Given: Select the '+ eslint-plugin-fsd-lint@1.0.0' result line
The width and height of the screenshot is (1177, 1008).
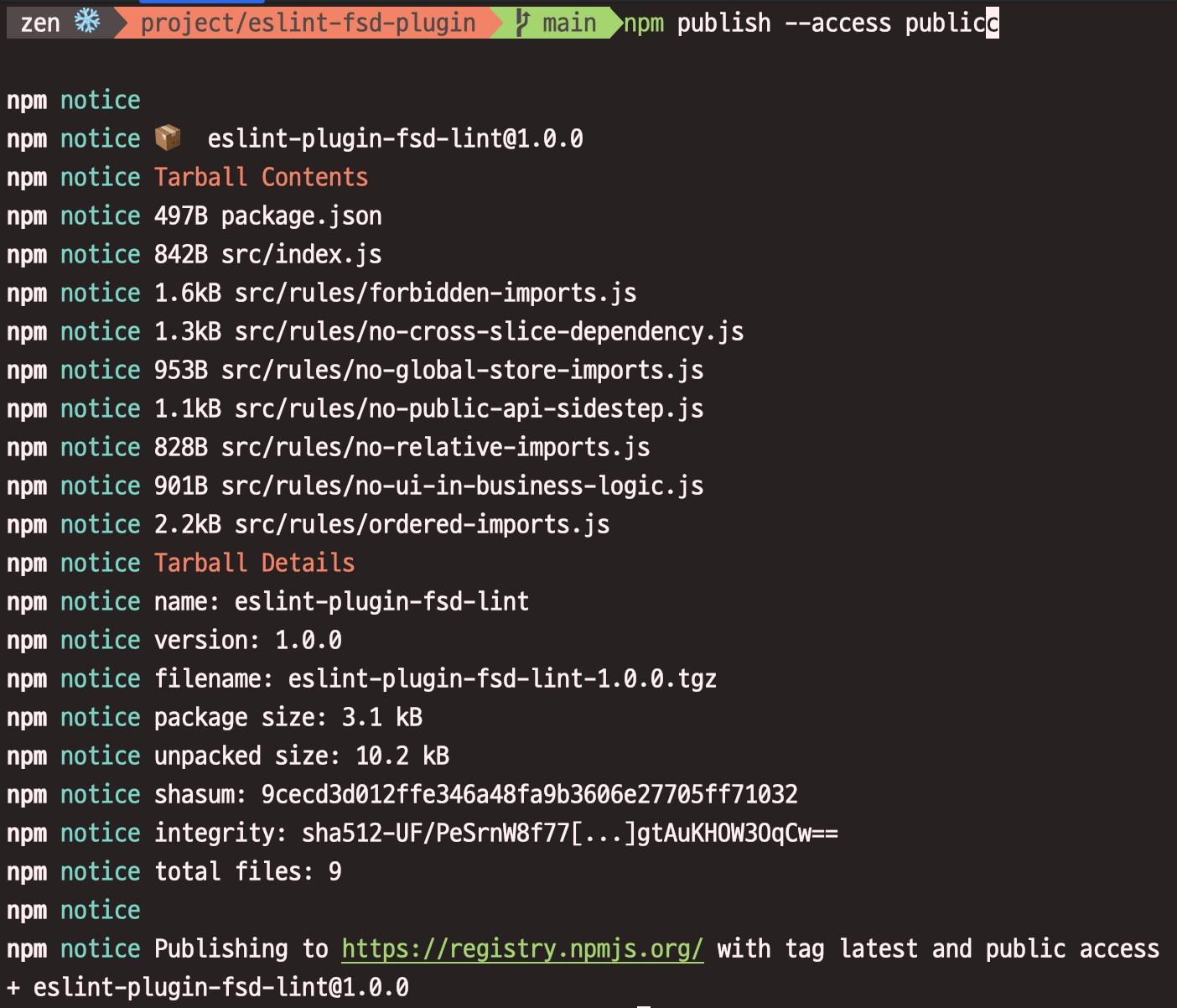Looking at the screenshot, I should (x=208, y=987).
